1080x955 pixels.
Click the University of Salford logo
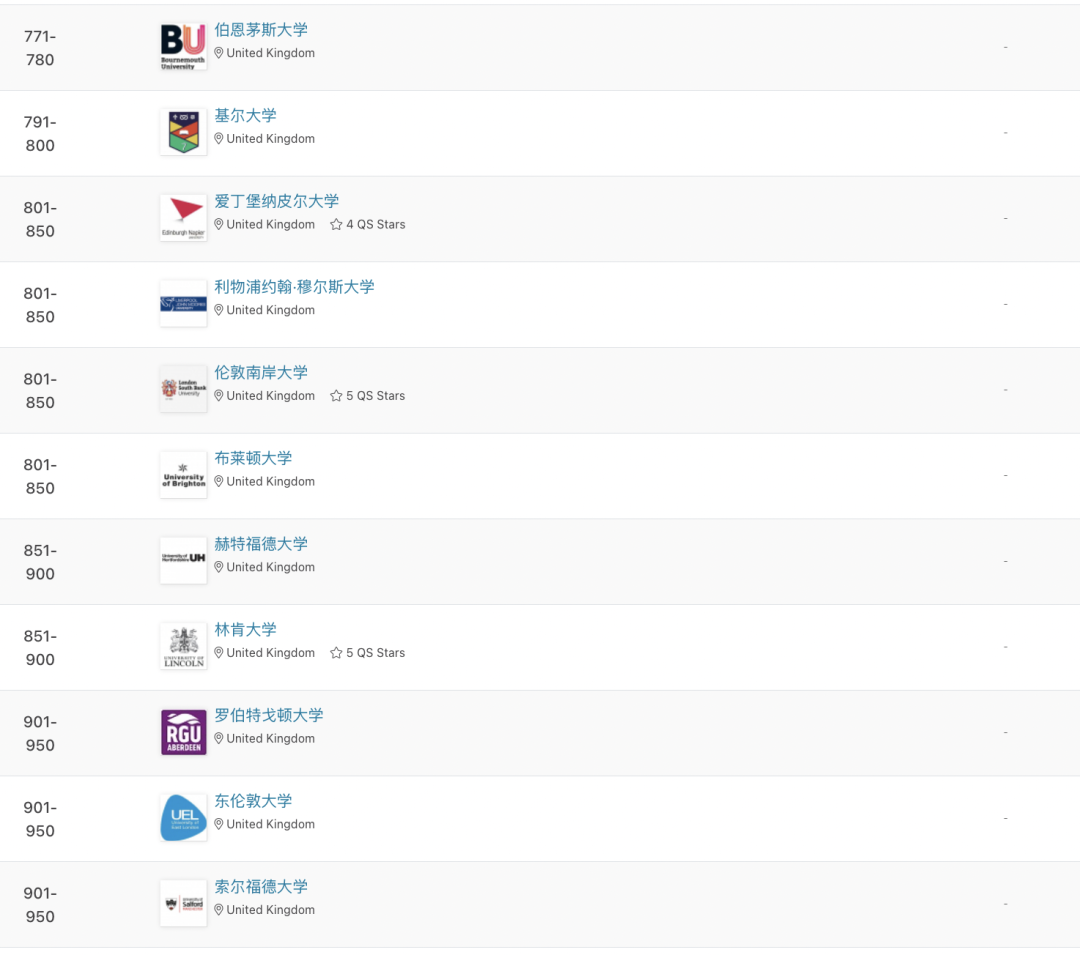click(183, 904)
